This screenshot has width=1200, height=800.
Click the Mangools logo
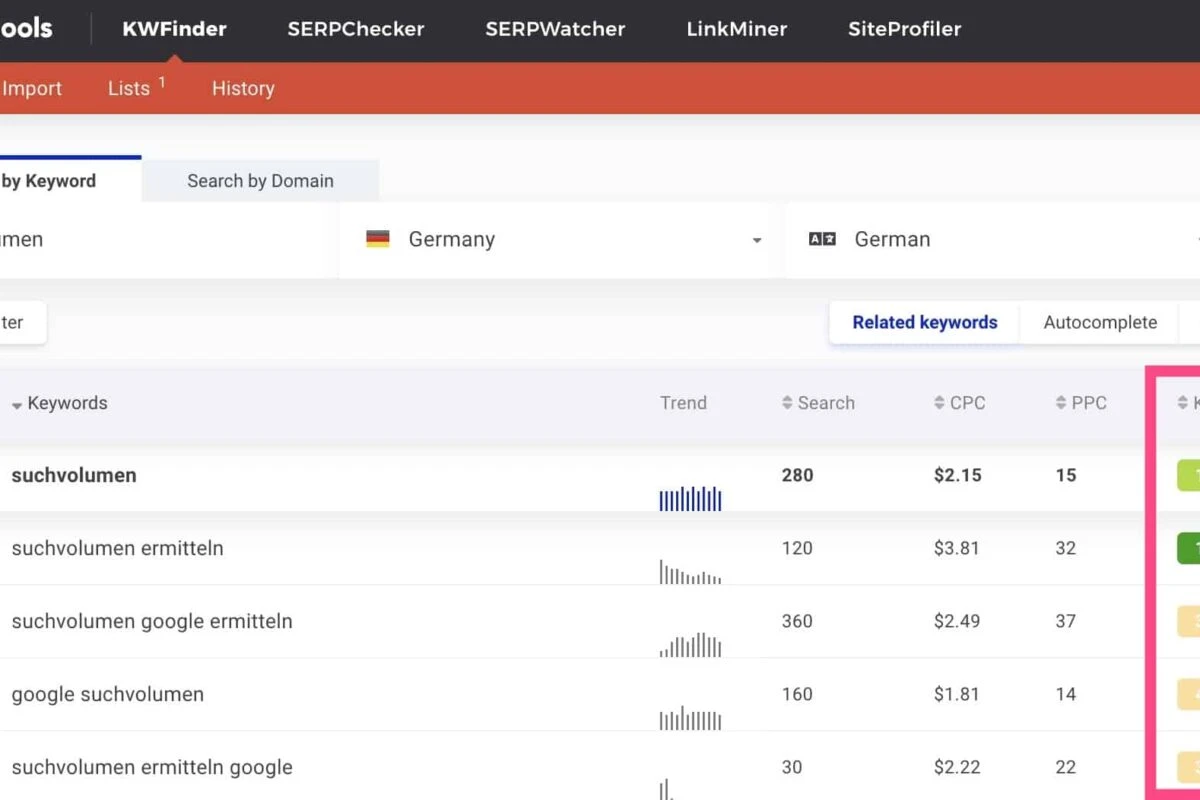pos(25,28)
